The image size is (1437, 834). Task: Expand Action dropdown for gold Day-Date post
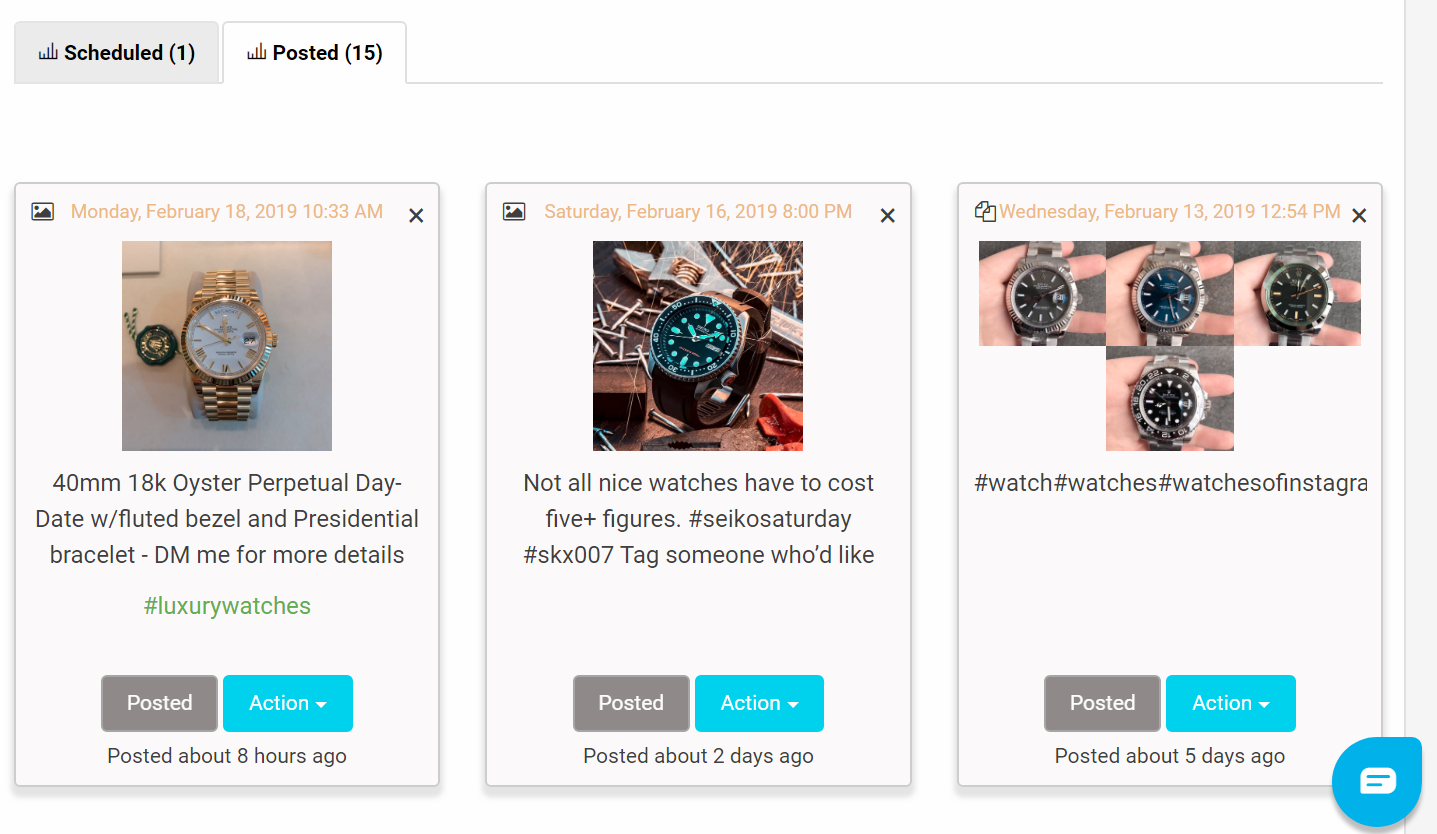coord(288,703)
